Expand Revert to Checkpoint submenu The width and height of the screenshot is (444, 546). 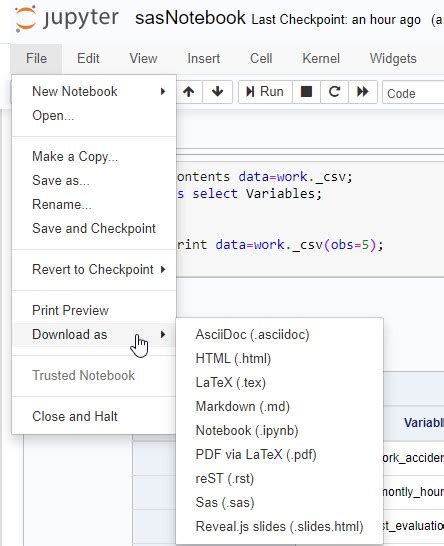94,270
